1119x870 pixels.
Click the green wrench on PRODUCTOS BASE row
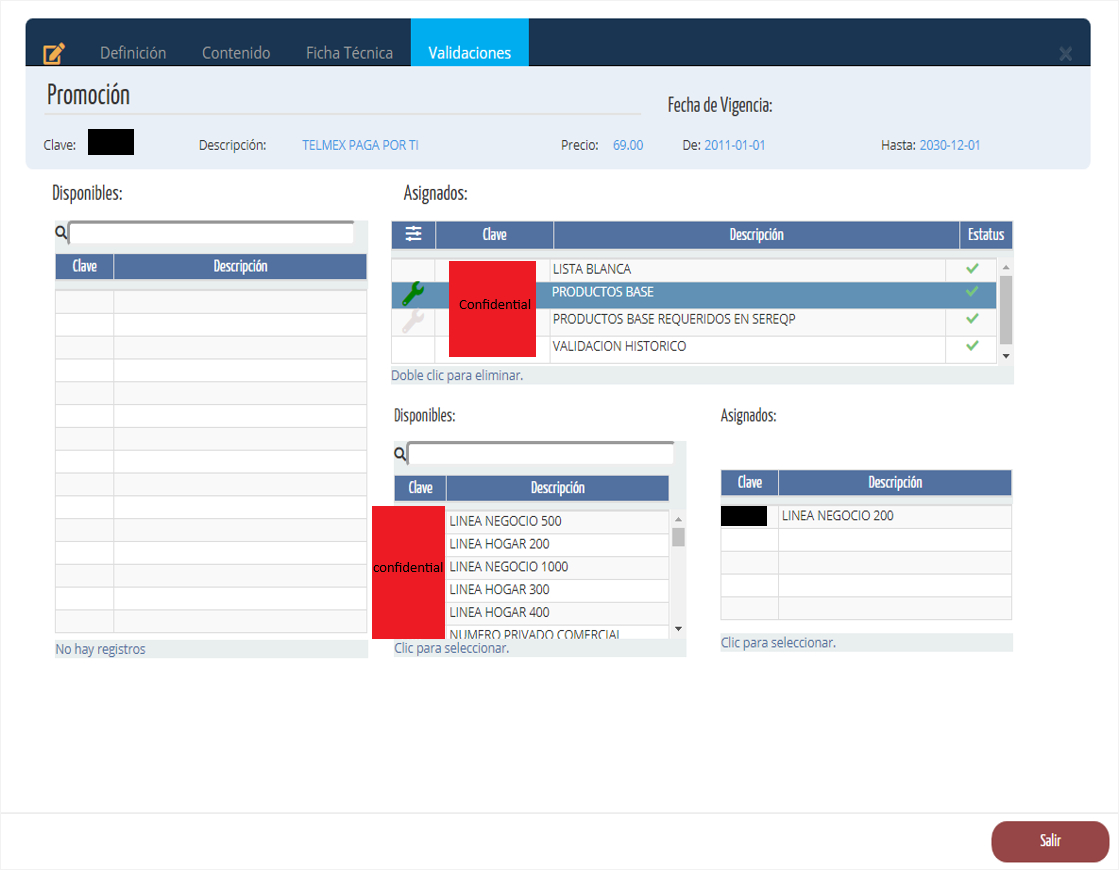[412, 293]
